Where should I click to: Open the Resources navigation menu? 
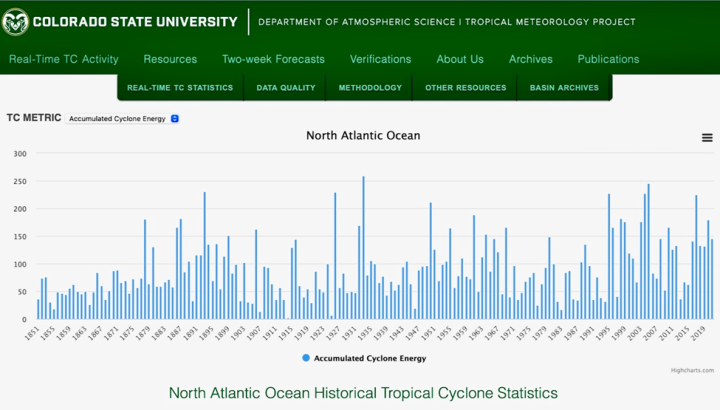coord(170,59)
